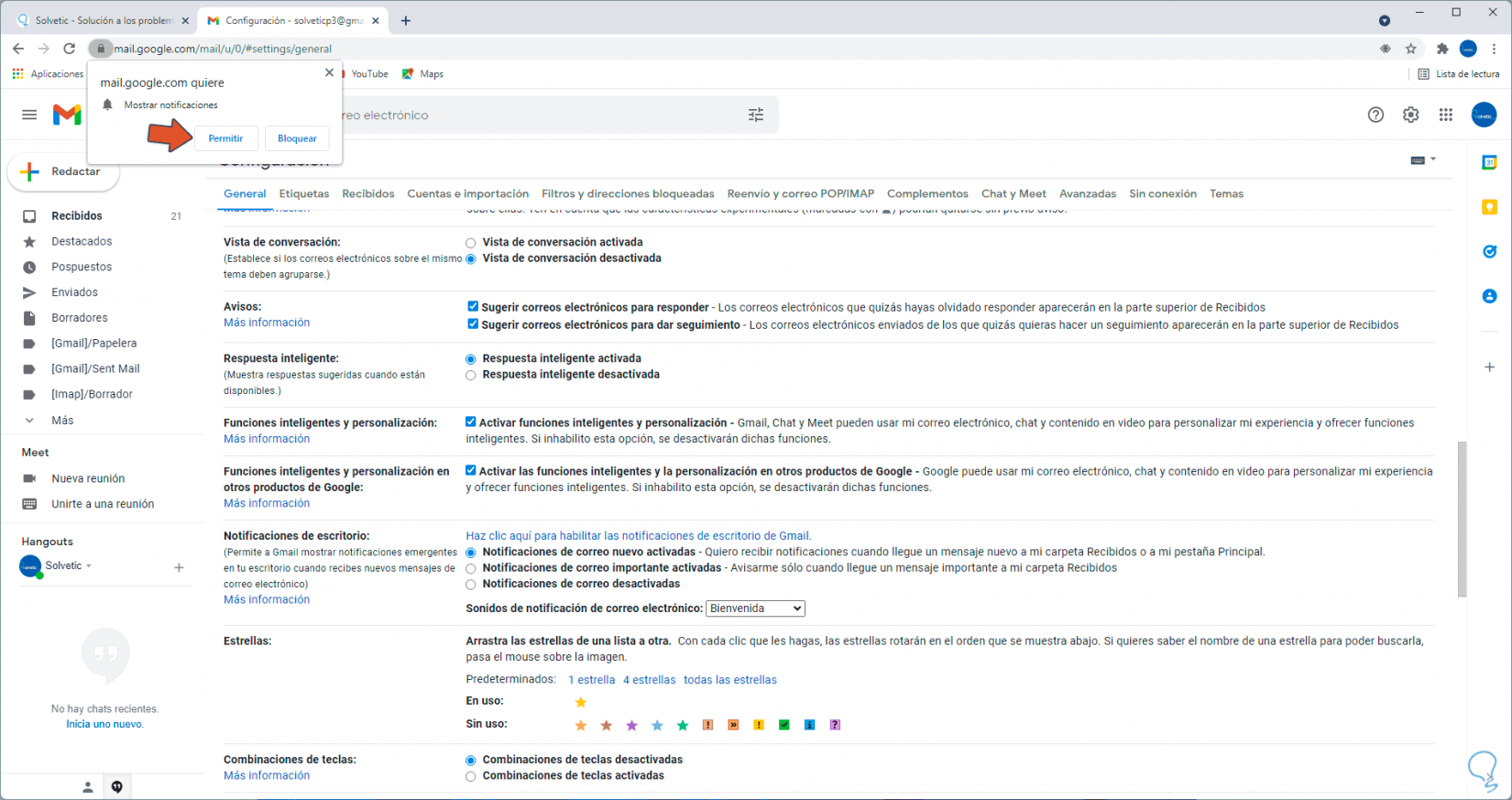This screenshot has height=800, width=1512.
Task: Open Google Calendar in the side panel
Action: pos(1490,162)
